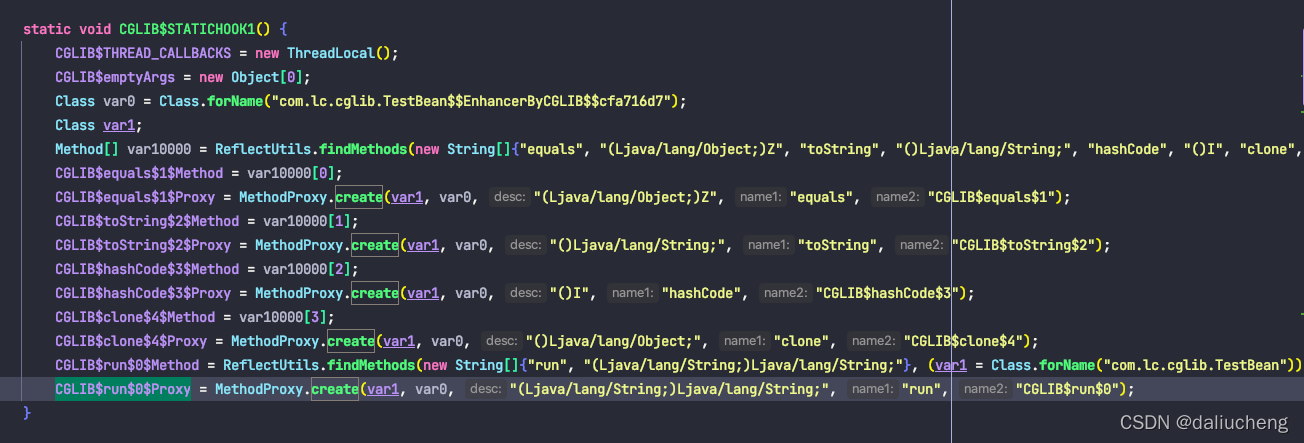Click the var10000 variable in the Method[] declaration
Screen dimensions: 1304x443
click(x=159, y=149)
